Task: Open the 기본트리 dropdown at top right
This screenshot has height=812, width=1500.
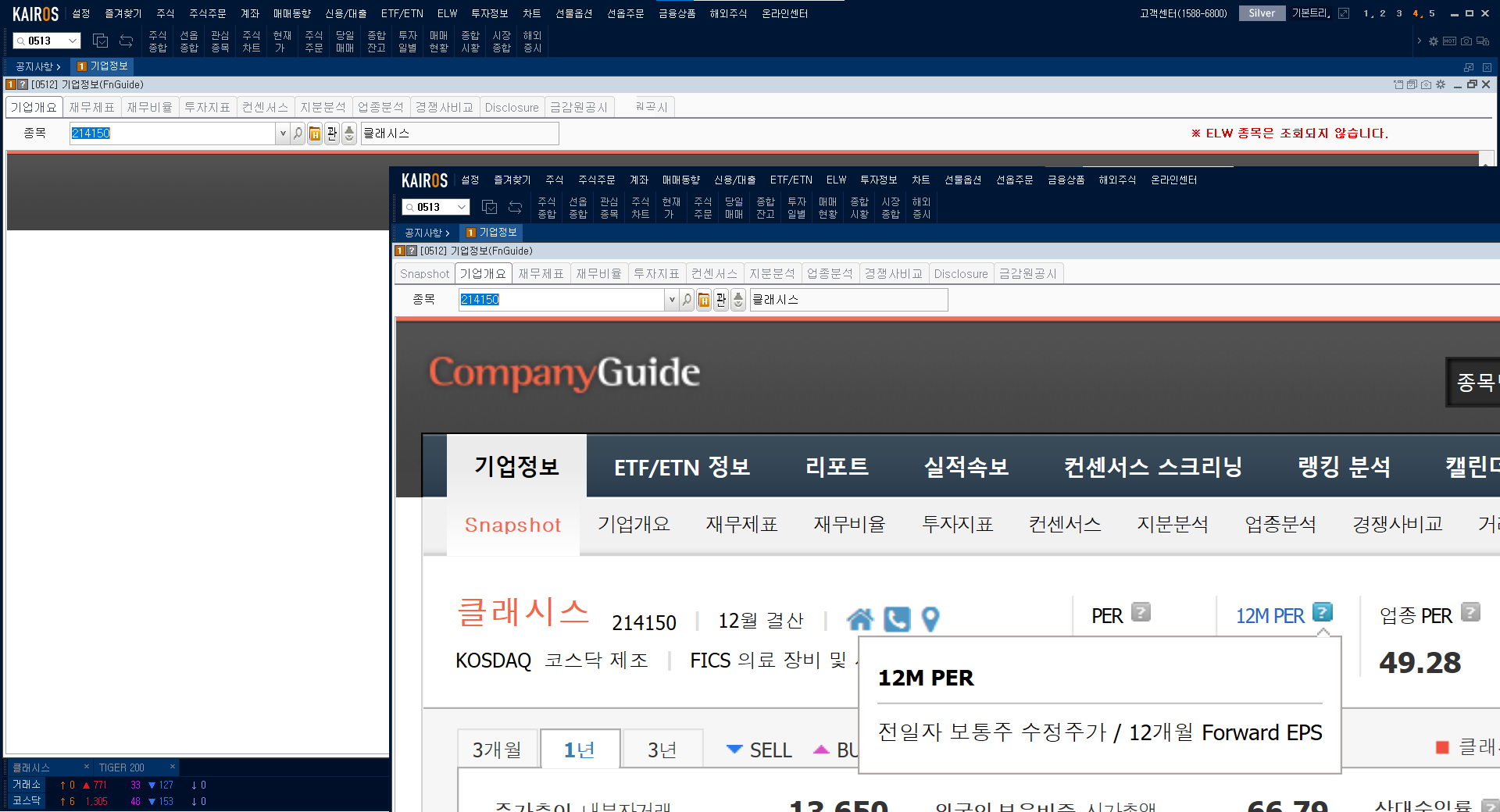Action: (x=1311, y=13)
